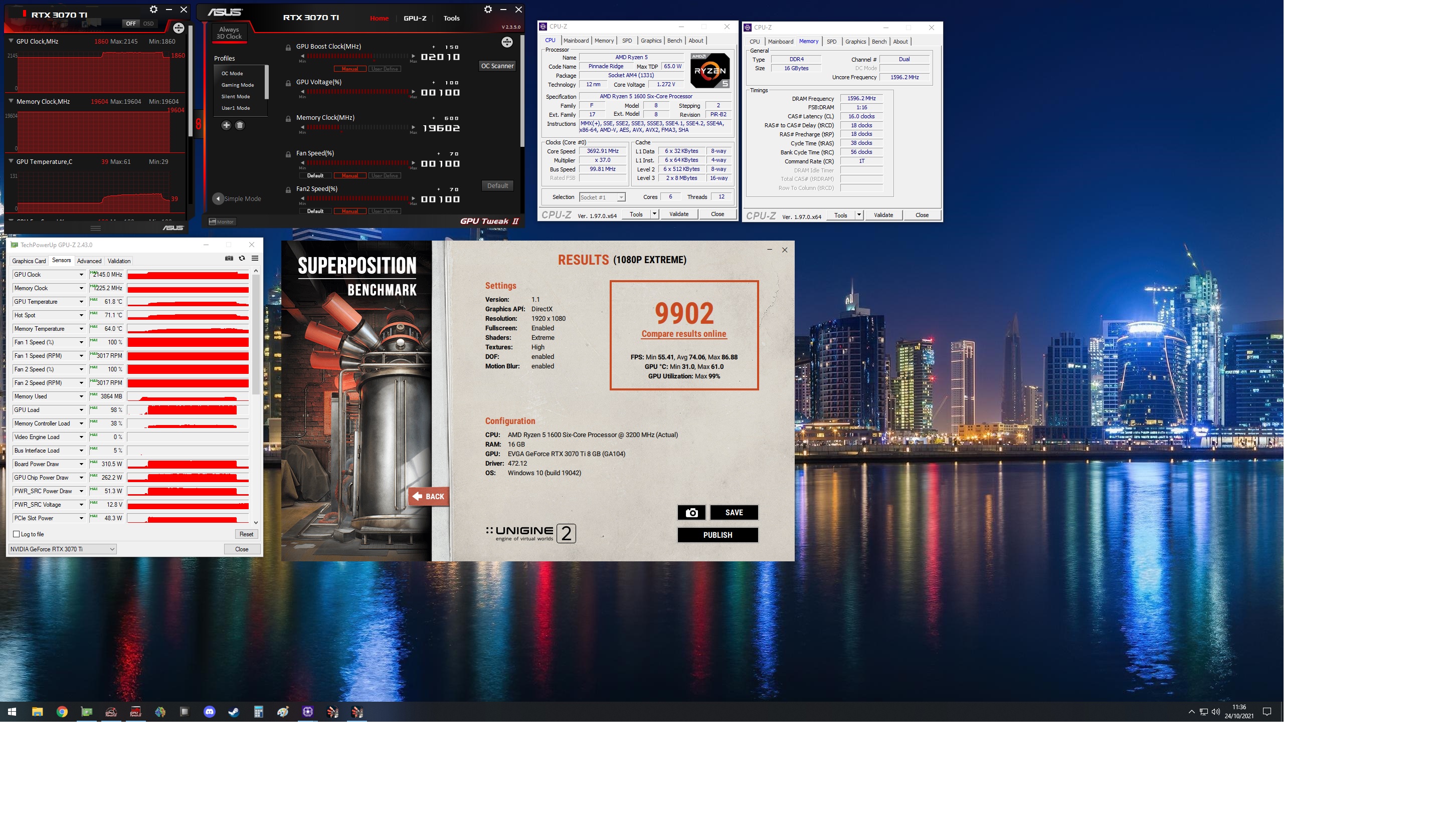The width and height of the screenshot is (1438, 840).
Task: Adjust the Memory Clock slider
Action: coord(358,128)
